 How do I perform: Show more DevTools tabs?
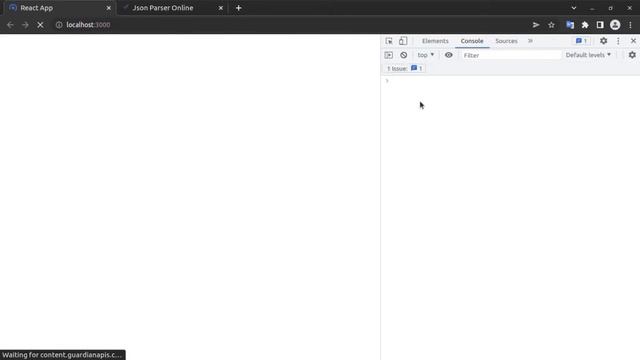pos(530,41)
